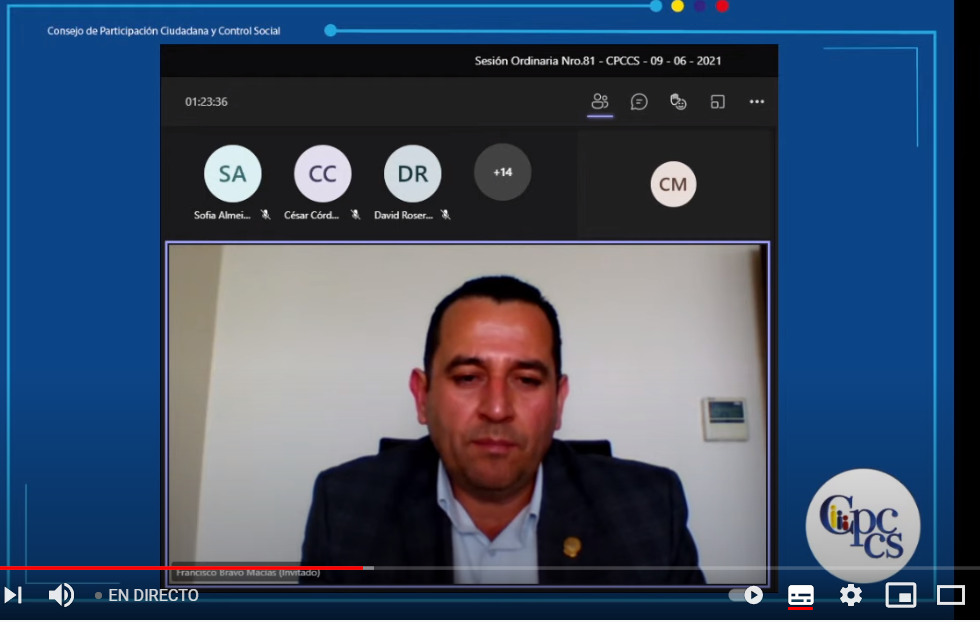Click the name Sofia Almei...
Screen dimensions: 980x622
(222, 215)
